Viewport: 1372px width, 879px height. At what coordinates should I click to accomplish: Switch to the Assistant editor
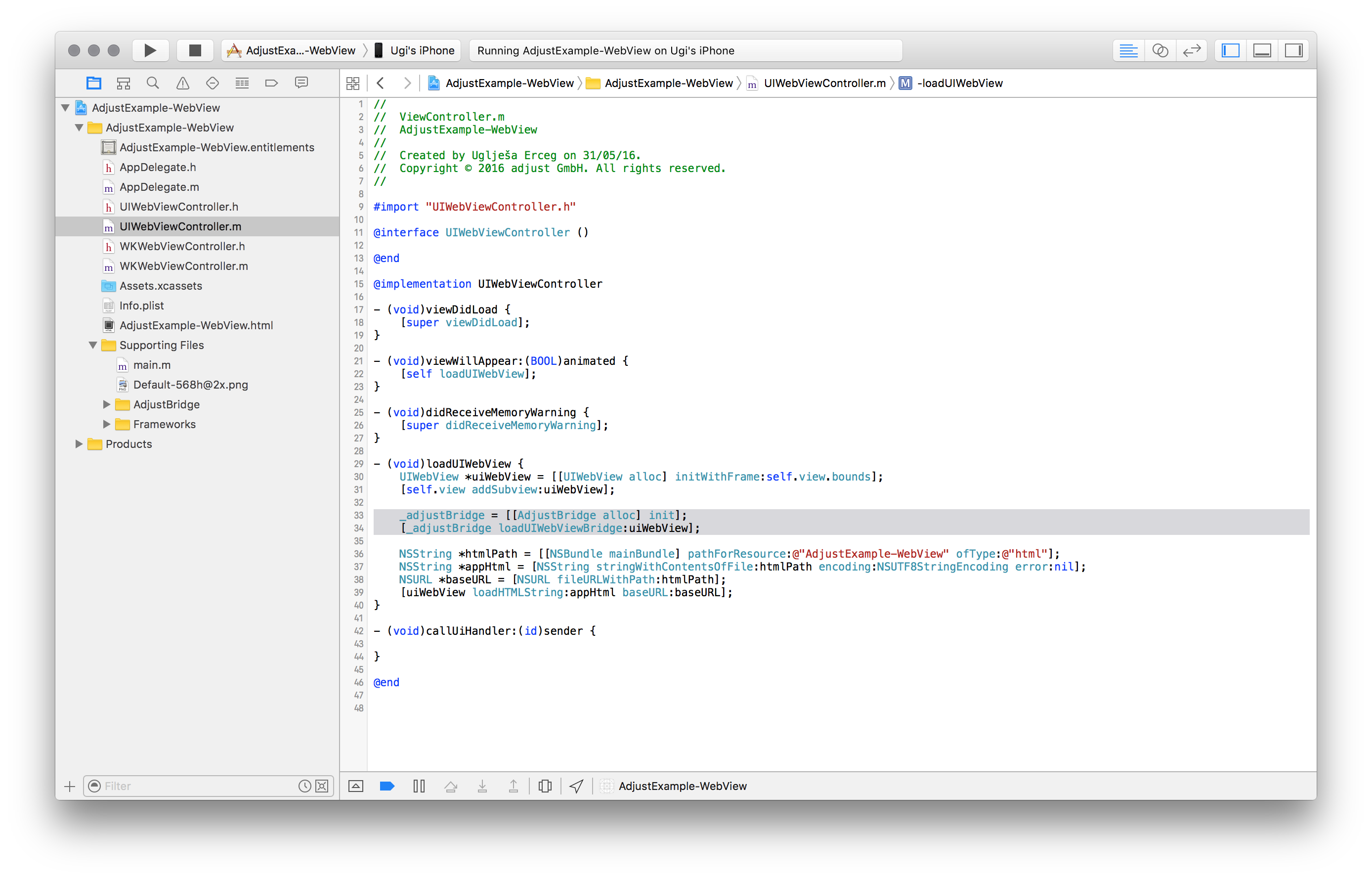1160,50
